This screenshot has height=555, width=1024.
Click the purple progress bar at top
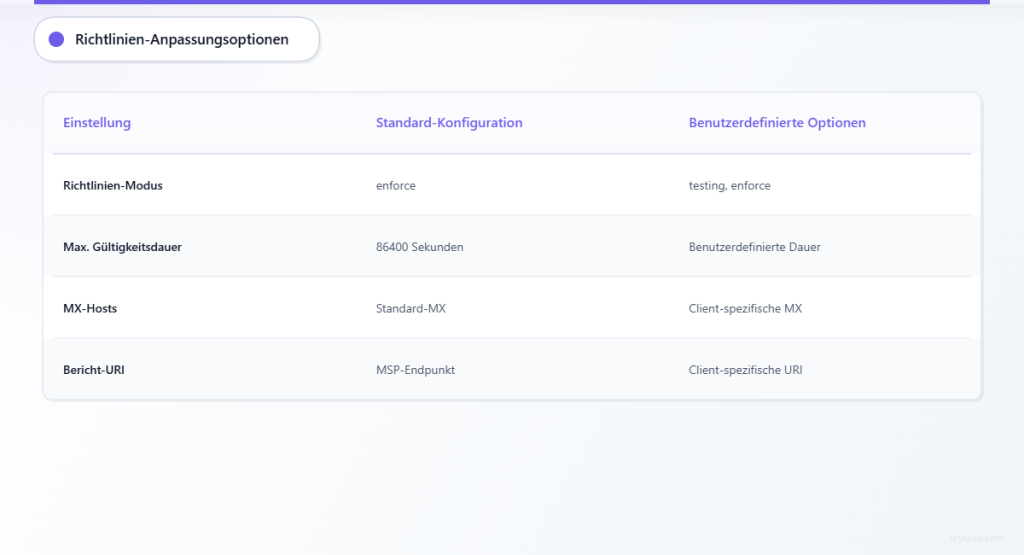512,2
